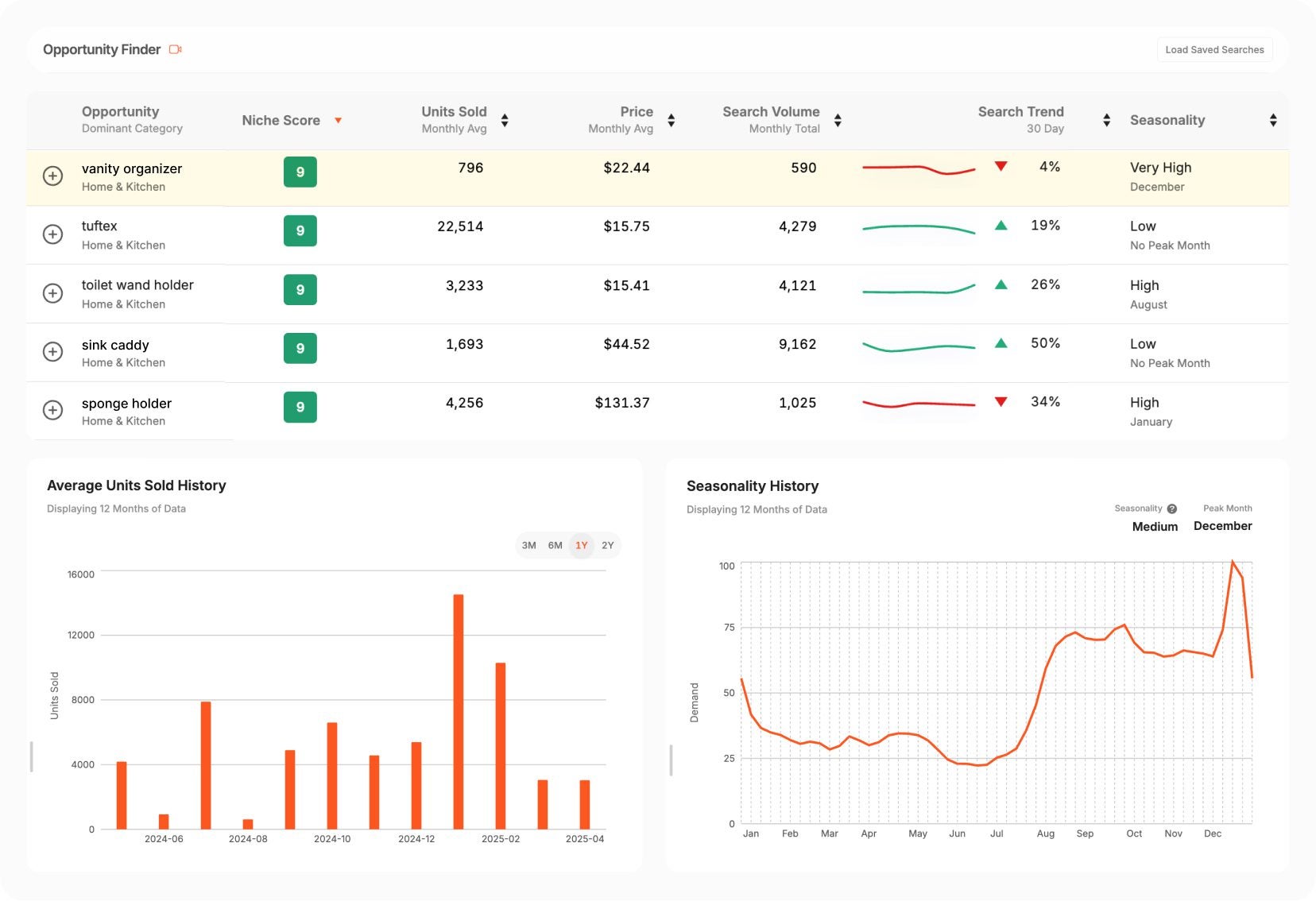The width and height of the screenshot is (1316, 901).
Task: Click the search trend sparkline for toilet wand holder
Action: coord(919,291)
